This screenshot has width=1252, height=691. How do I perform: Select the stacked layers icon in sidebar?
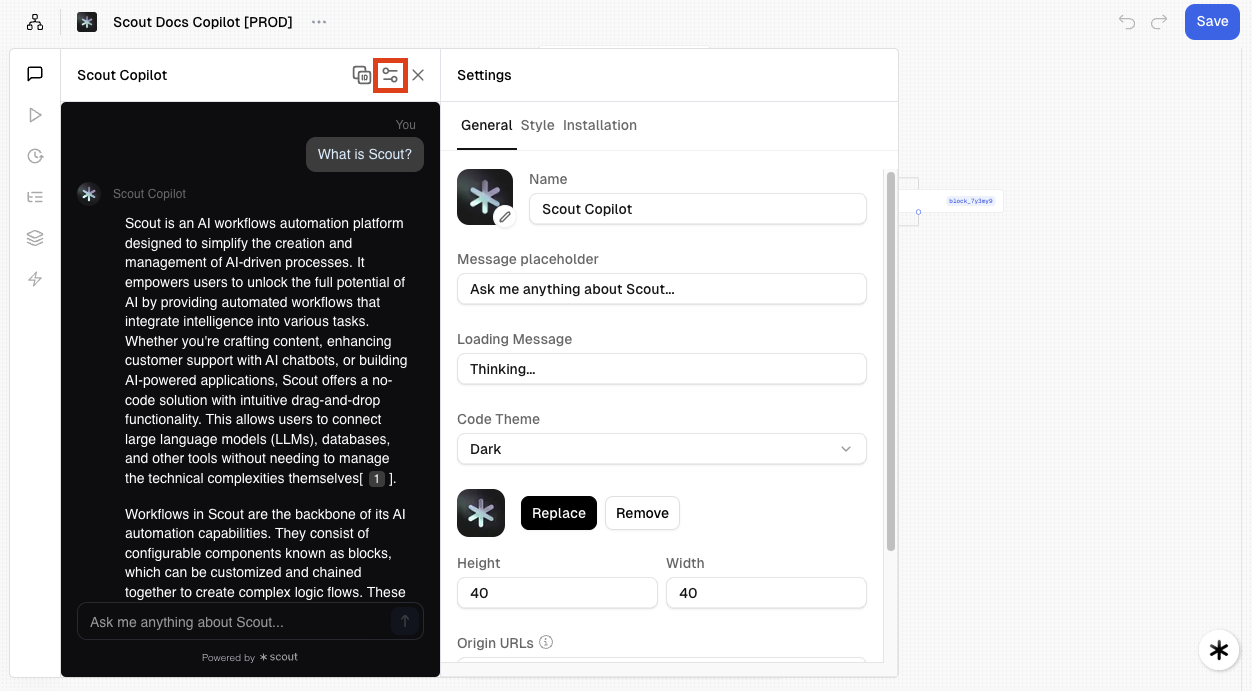tap(35, 238)
